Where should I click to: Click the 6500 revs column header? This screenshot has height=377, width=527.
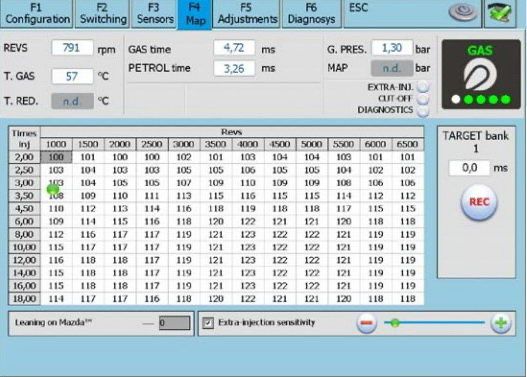(407, 144)
